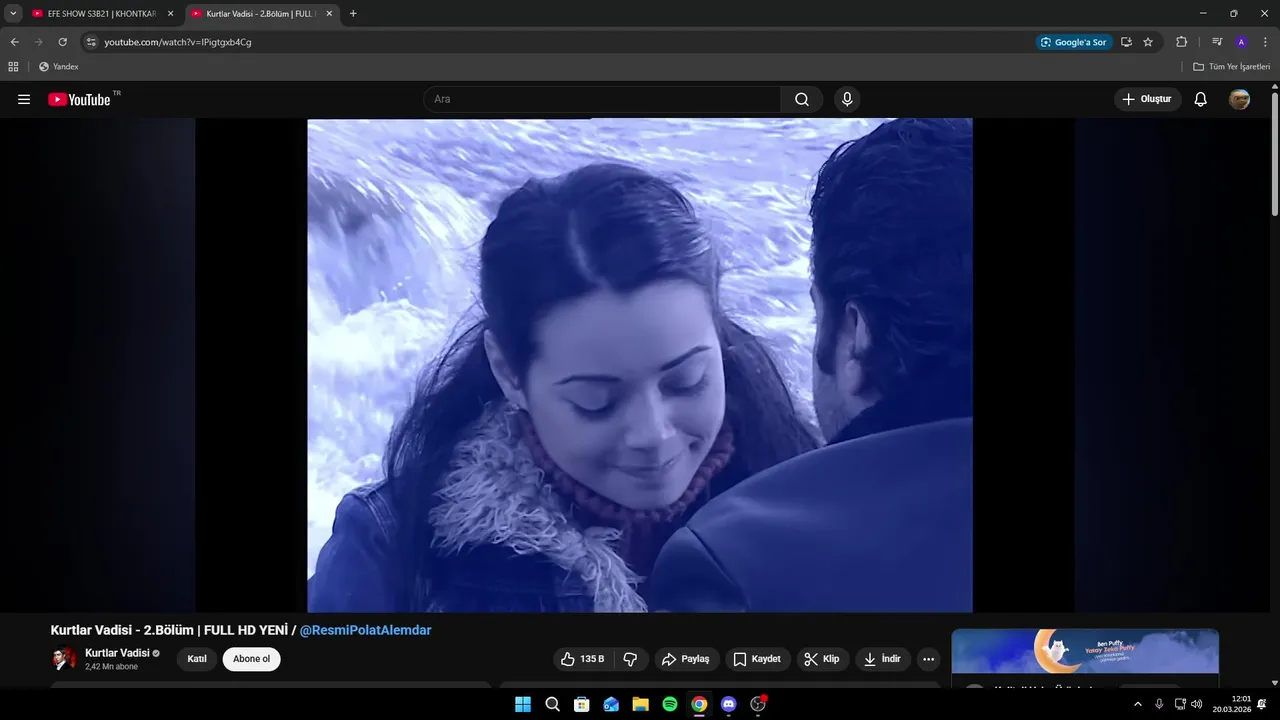Go forward in browser history
This screenshot has width=1280, height=720.
click(38, 42)
